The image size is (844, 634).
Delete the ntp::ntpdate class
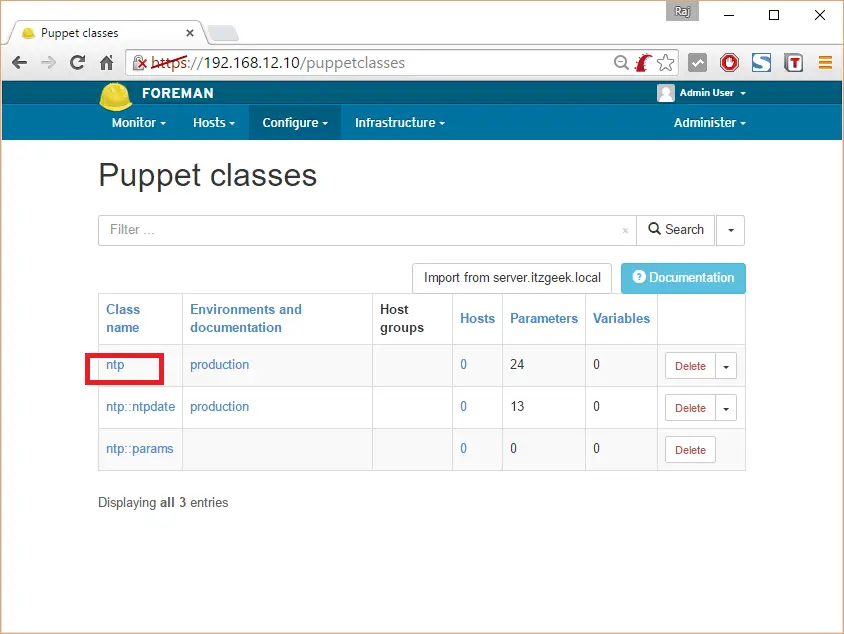point(690,408)
